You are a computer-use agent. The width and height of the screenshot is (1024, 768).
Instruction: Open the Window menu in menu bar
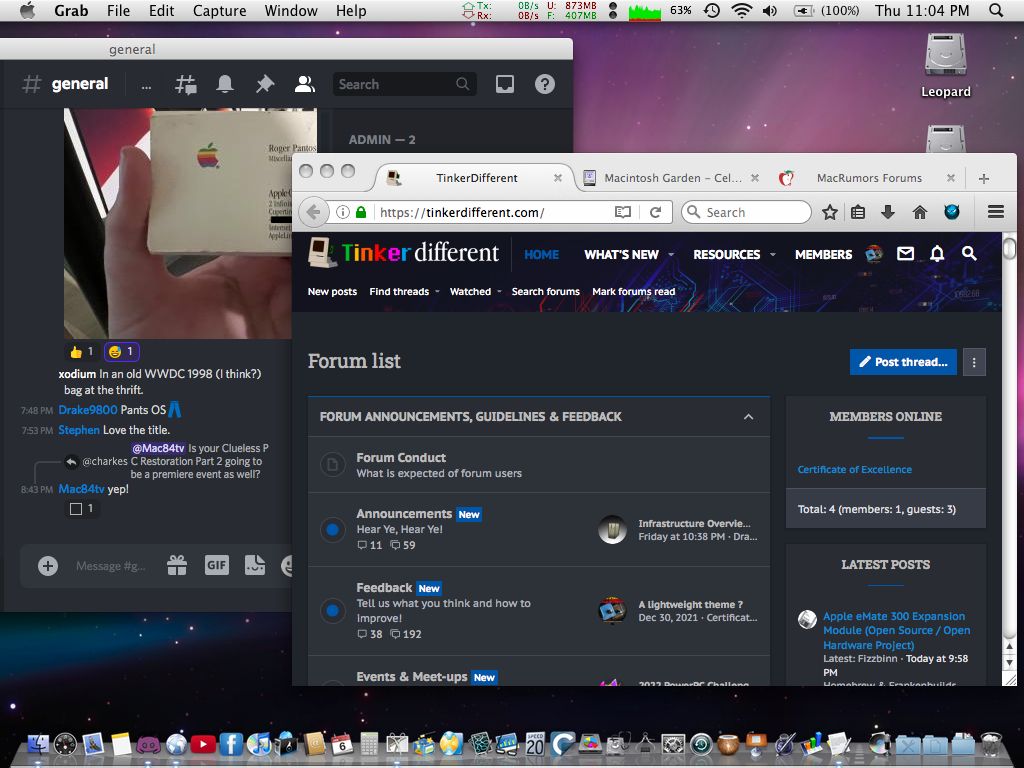(291, 11)
